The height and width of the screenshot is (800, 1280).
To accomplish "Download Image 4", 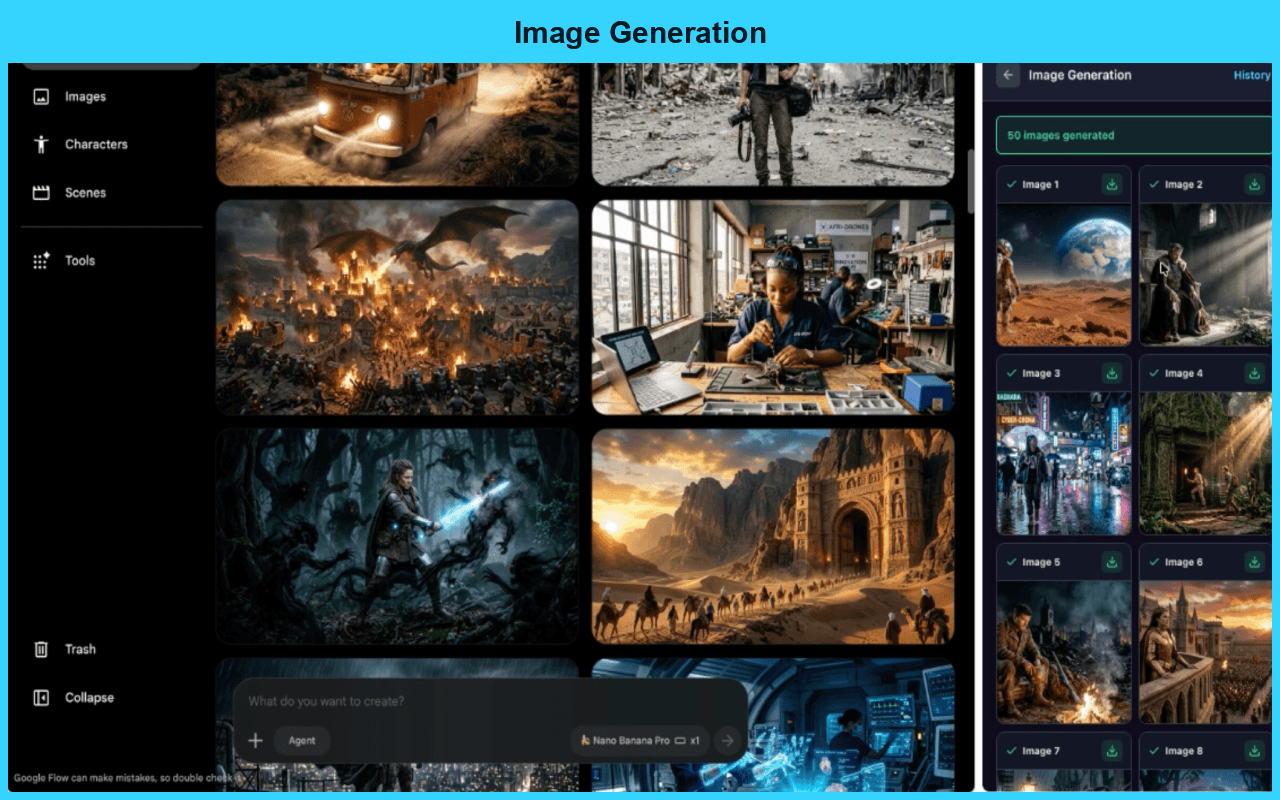I will click(x=1254, y=374).
